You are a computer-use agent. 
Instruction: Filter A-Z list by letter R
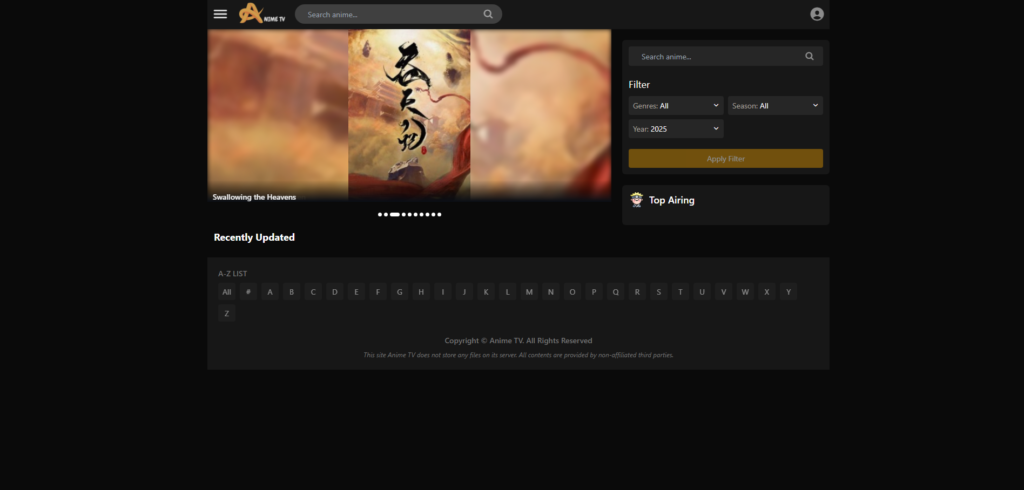click(637, 292)
